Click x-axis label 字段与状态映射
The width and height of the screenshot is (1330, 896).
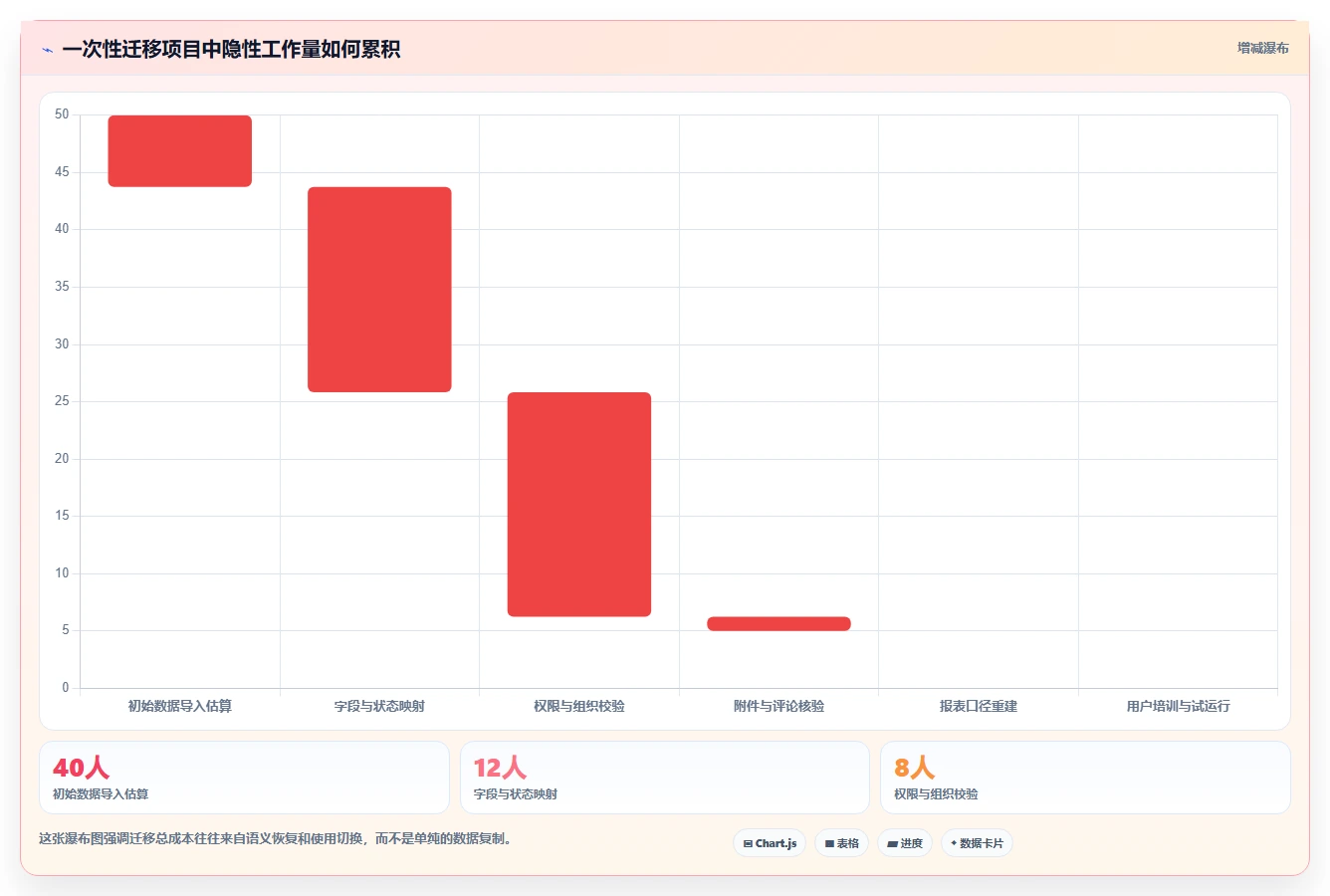(379, 706)
